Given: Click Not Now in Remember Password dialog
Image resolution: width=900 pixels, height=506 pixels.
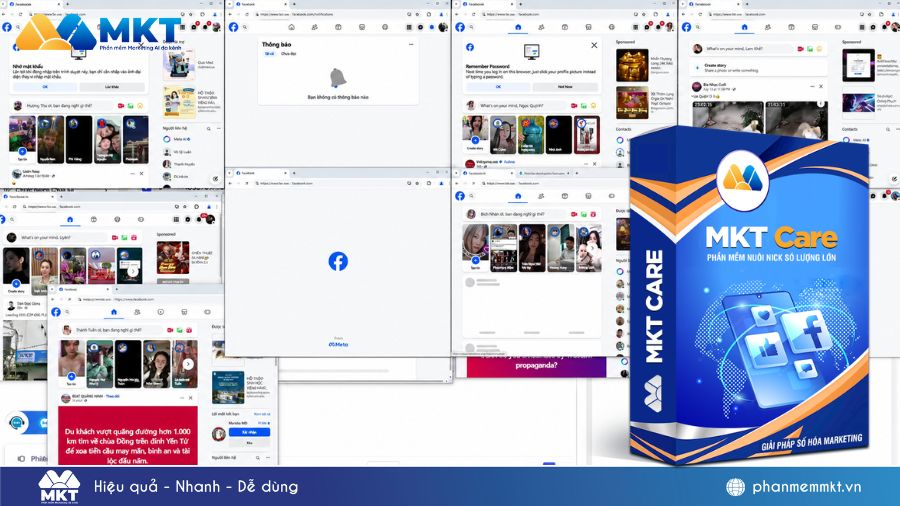Looking at the screenshot, I should pos(565,87).
